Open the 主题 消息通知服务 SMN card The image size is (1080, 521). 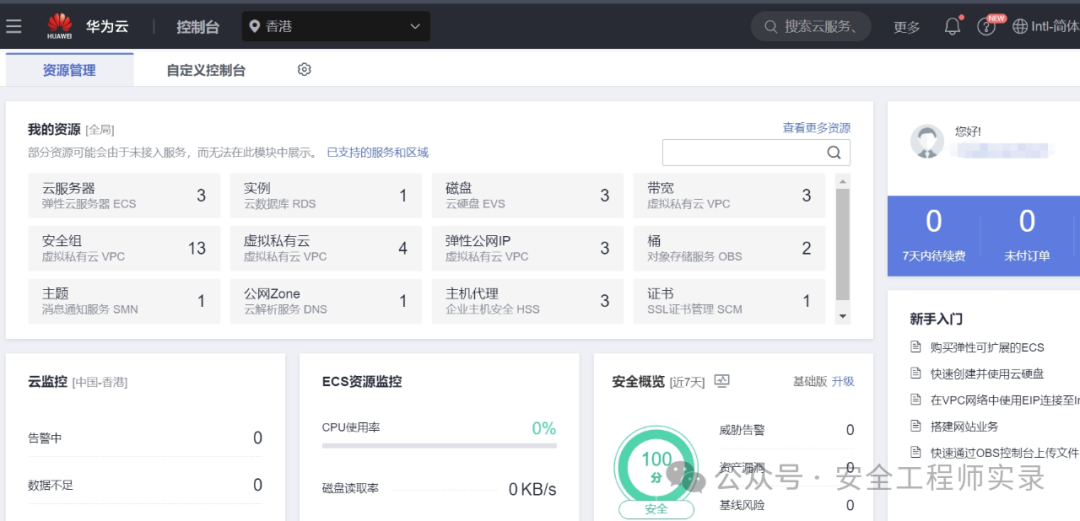(125, 301)
